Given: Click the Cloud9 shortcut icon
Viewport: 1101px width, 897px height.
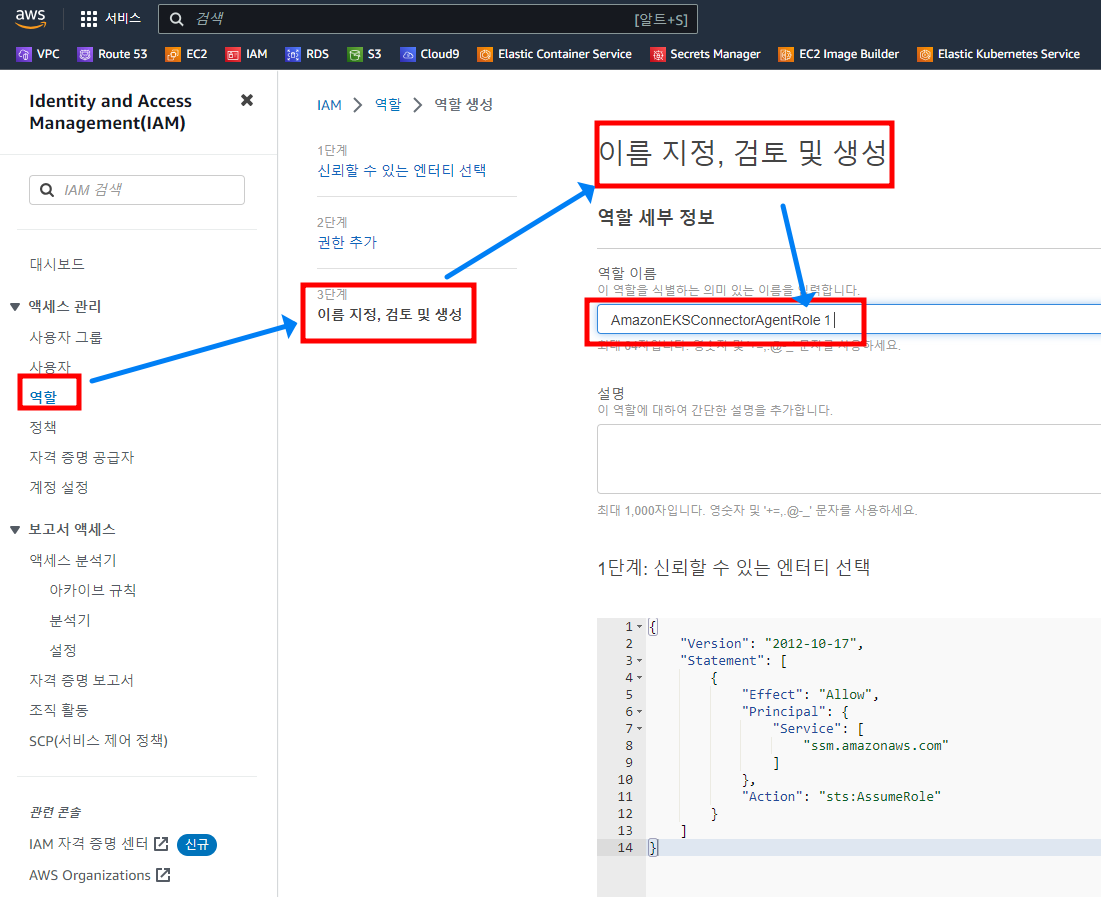Looking at the screenshot, I should [x=407, y=54].
